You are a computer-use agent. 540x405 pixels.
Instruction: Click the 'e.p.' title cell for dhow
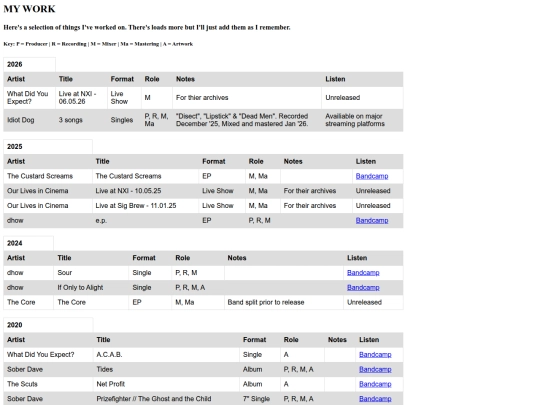tap(145, 220)
